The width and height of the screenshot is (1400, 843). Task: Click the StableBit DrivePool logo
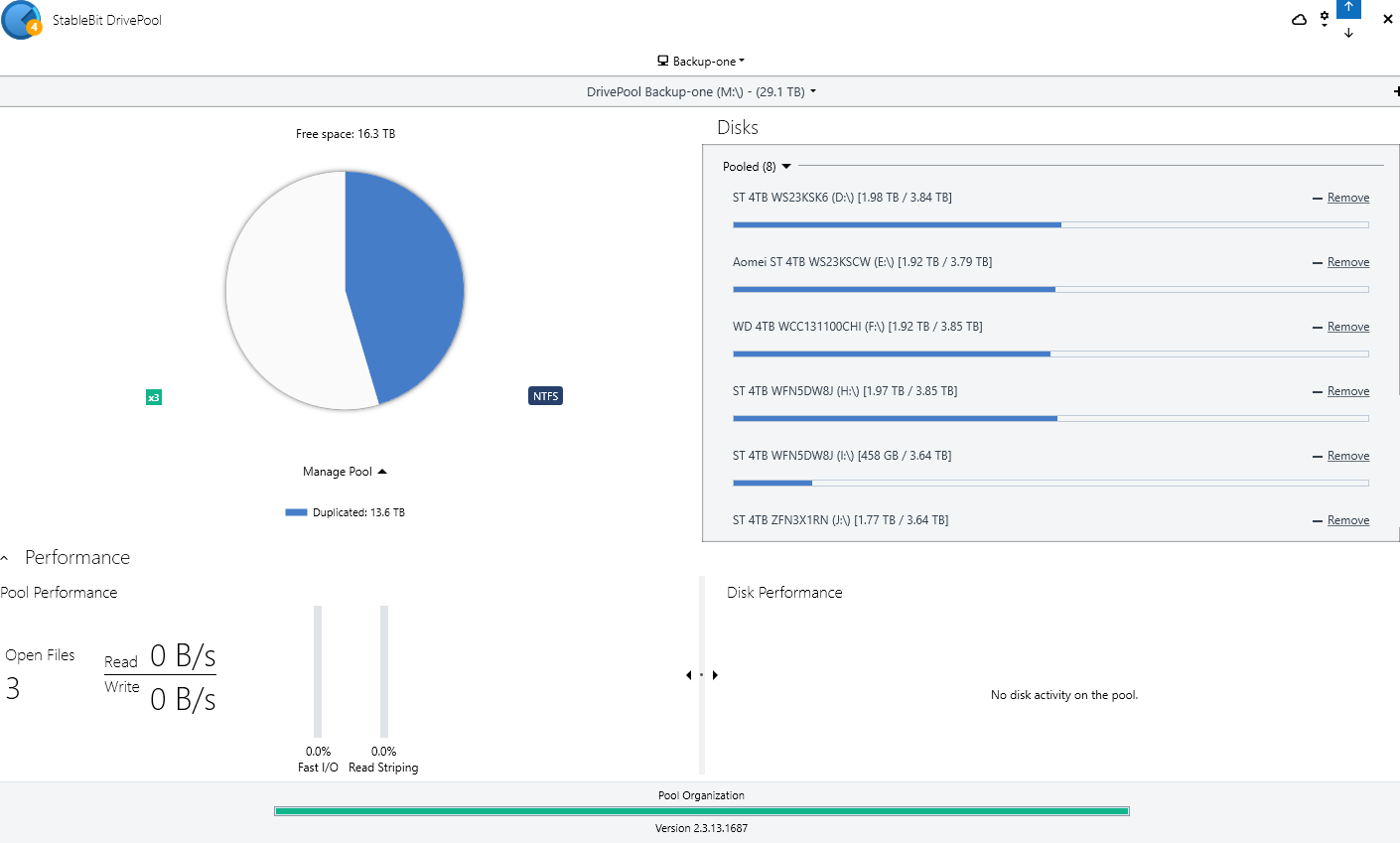click(21, 20)
